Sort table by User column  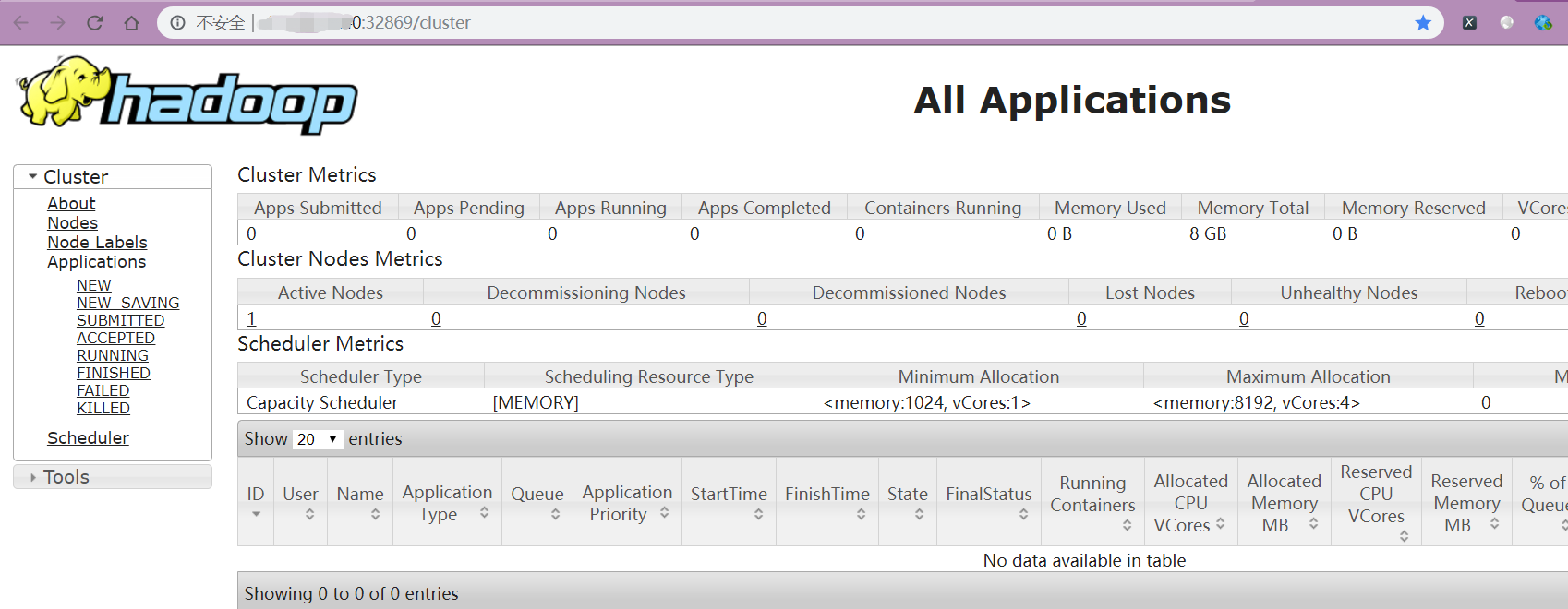(x=300, y=502)
